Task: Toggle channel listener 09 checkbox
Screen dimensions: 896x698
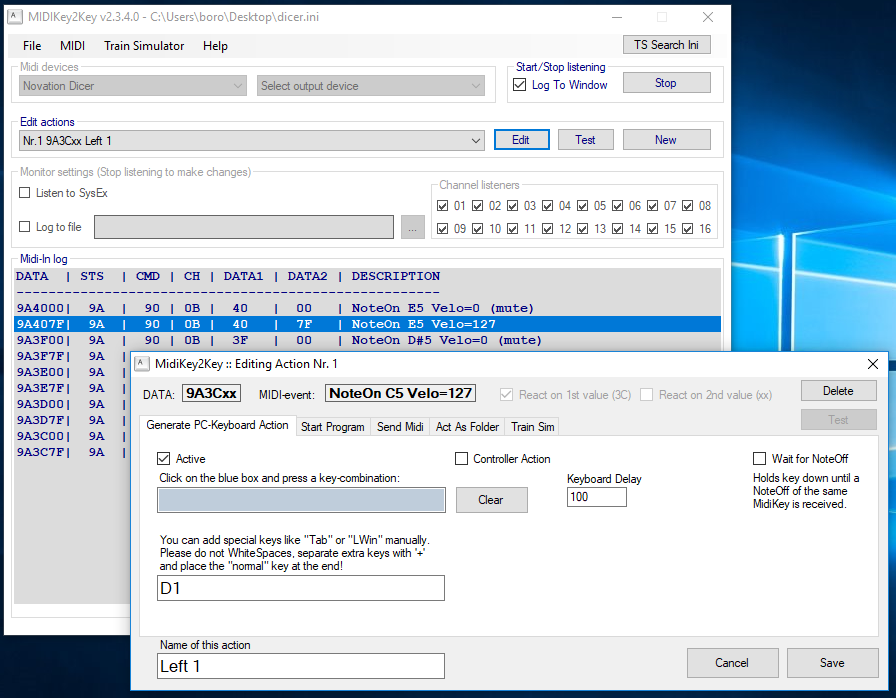Action: (442, 228)
